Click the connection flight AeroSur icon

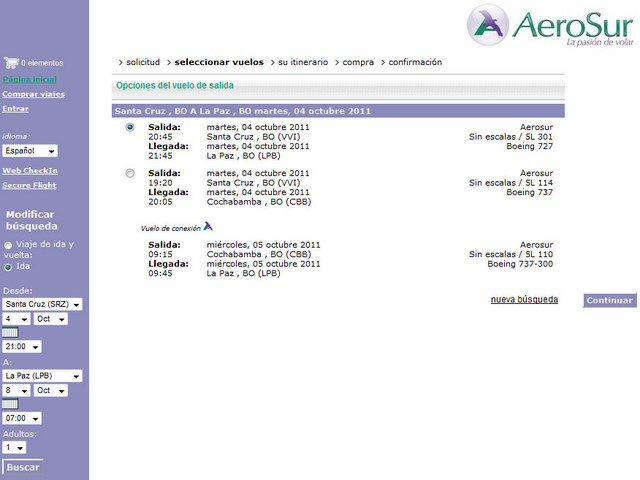208,226
